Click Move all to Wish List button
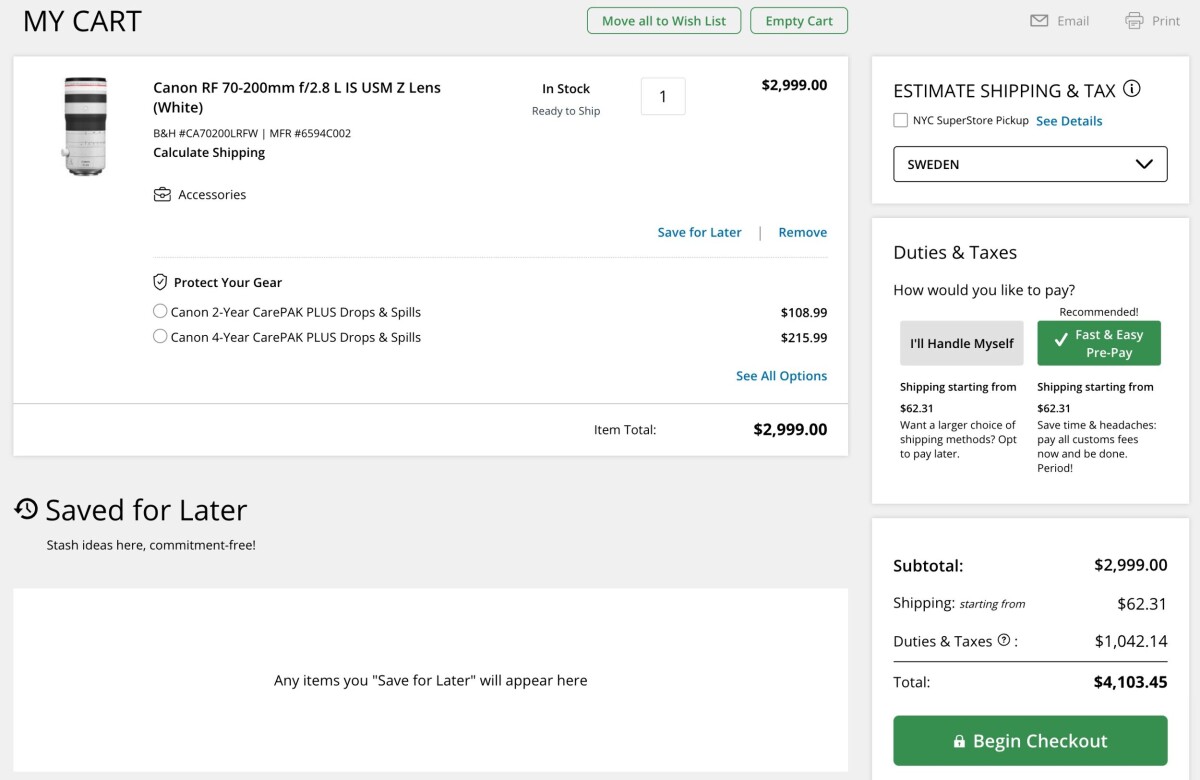This screenshot has height=780, width=1200. (664, 21)
